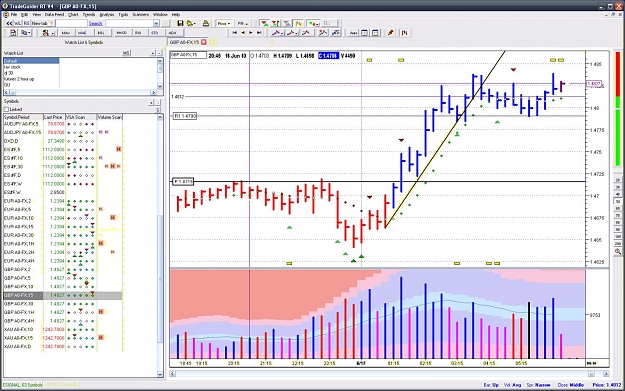Screen dimensions: 625x391
Task: Open the symbol combo box dropdown arrow
Action: [x=156, y=24]
